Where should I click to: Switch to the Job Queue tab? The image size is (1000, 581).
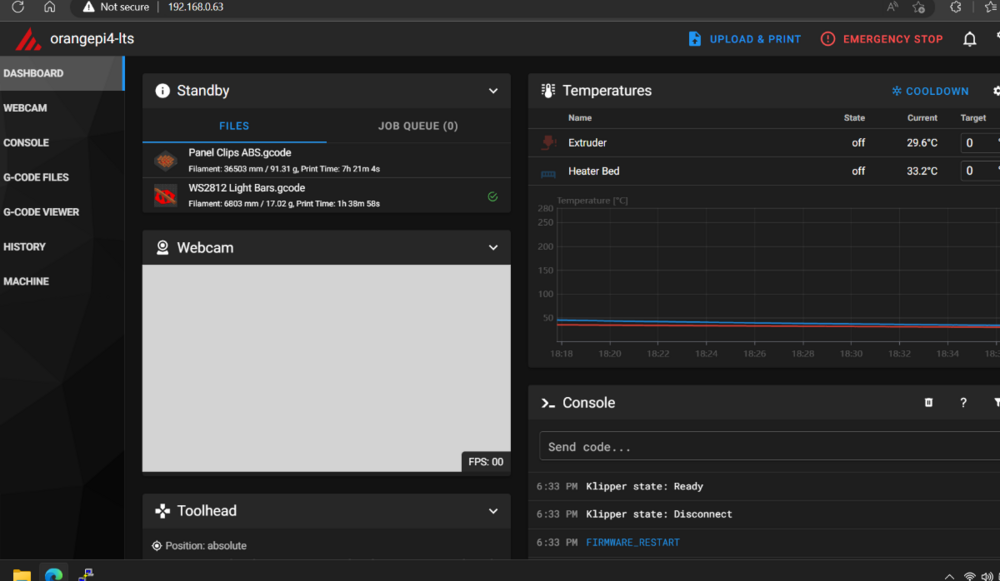point(418,126)
